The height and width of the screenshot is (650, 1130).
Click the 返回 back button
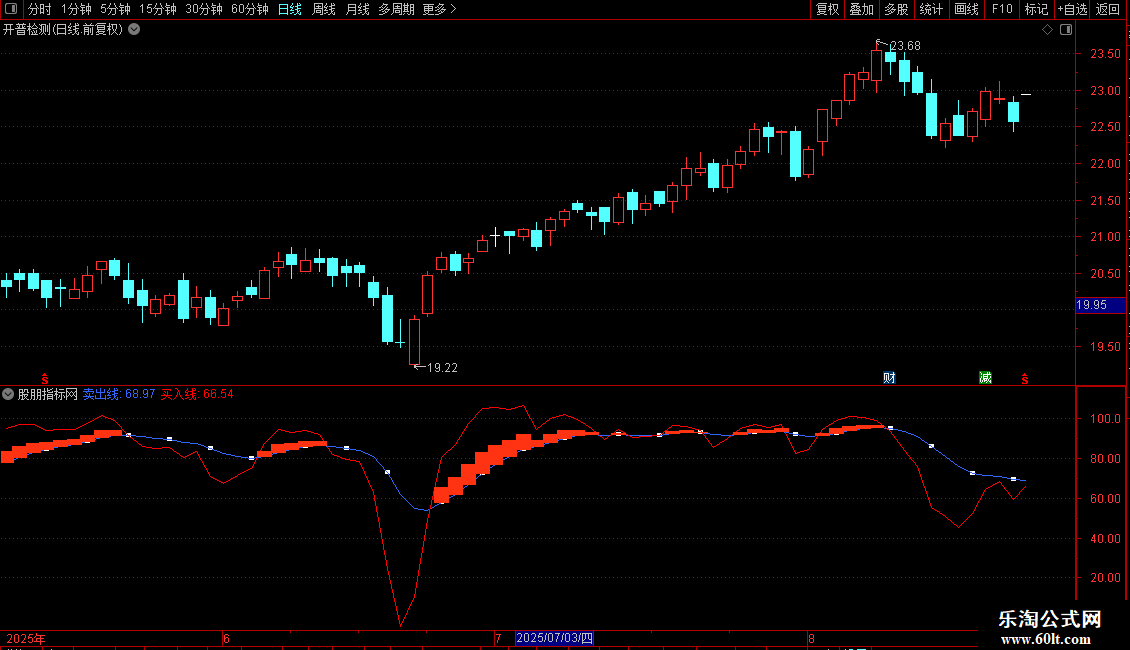[x=1108, y=9]
